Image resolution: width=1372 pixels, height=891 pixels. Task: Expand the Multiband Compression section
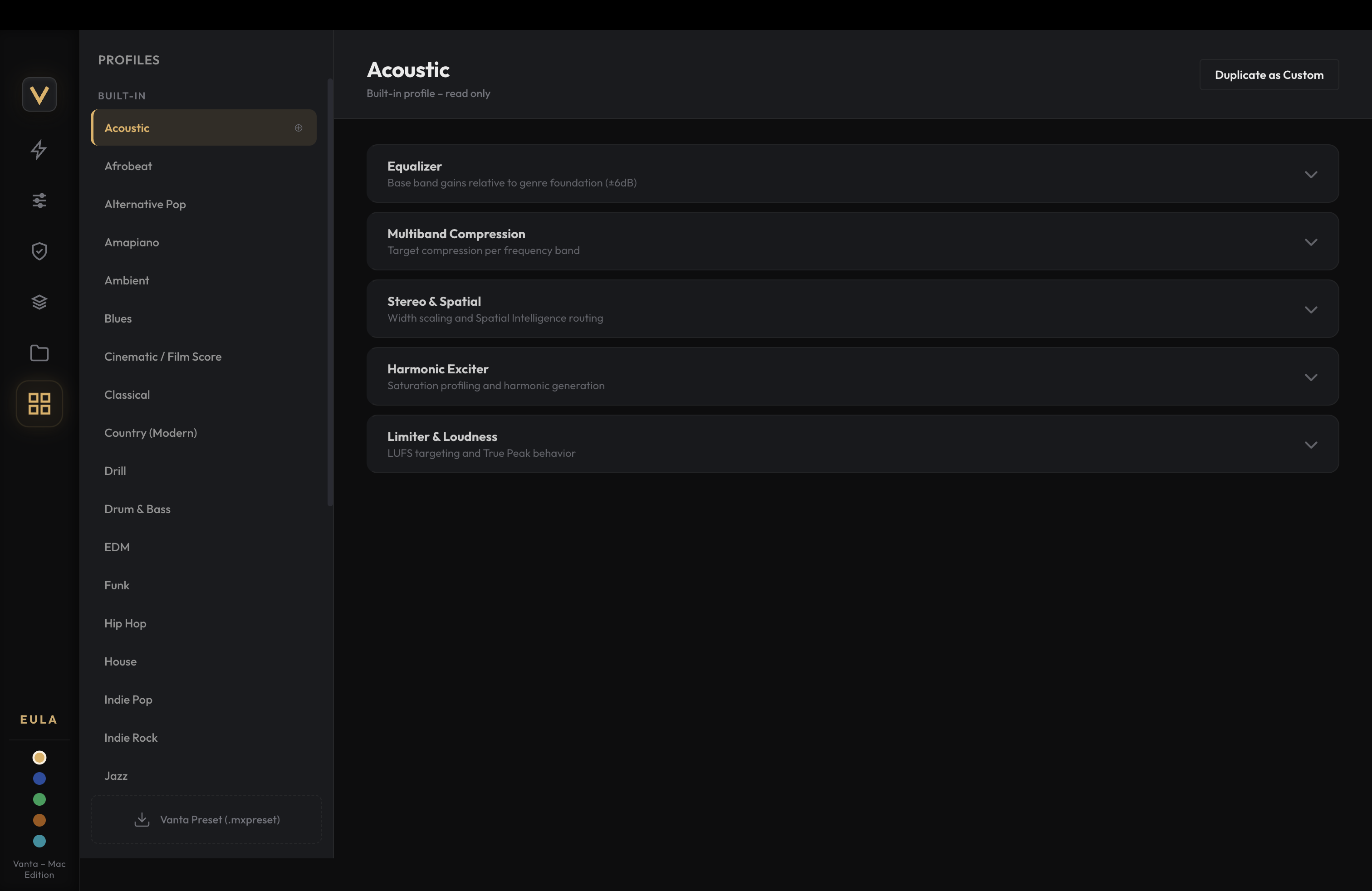tap(1311, 242)
